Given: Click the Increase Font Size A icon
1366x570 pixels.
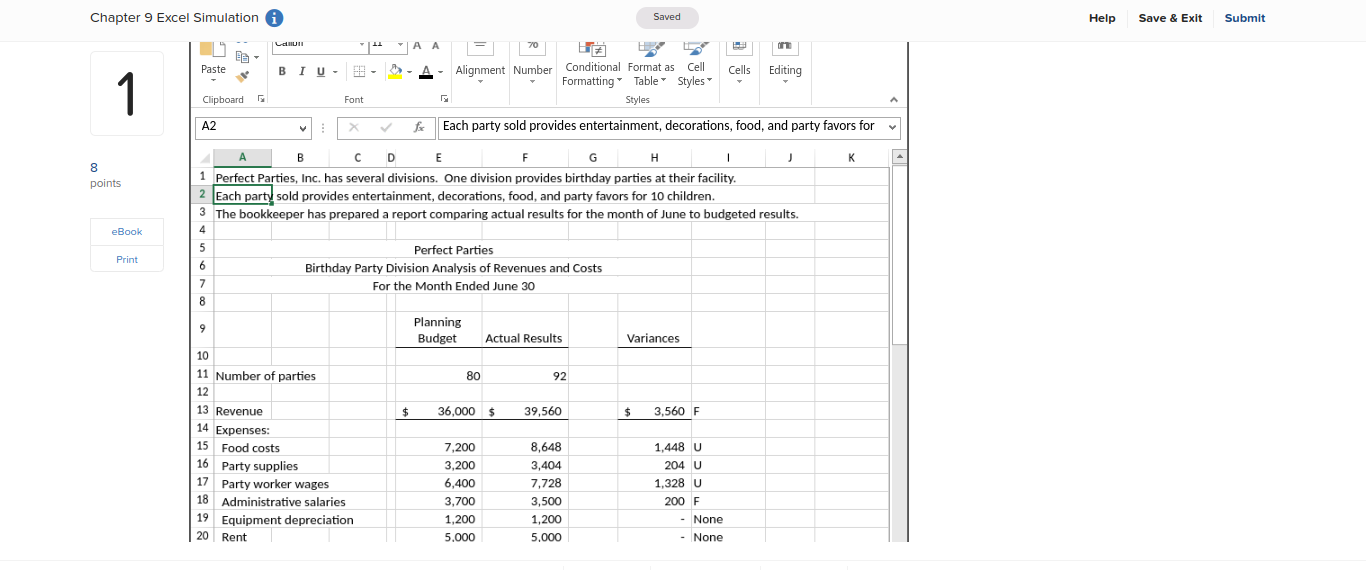Looking at the screenshot, I should click(418, 46).
